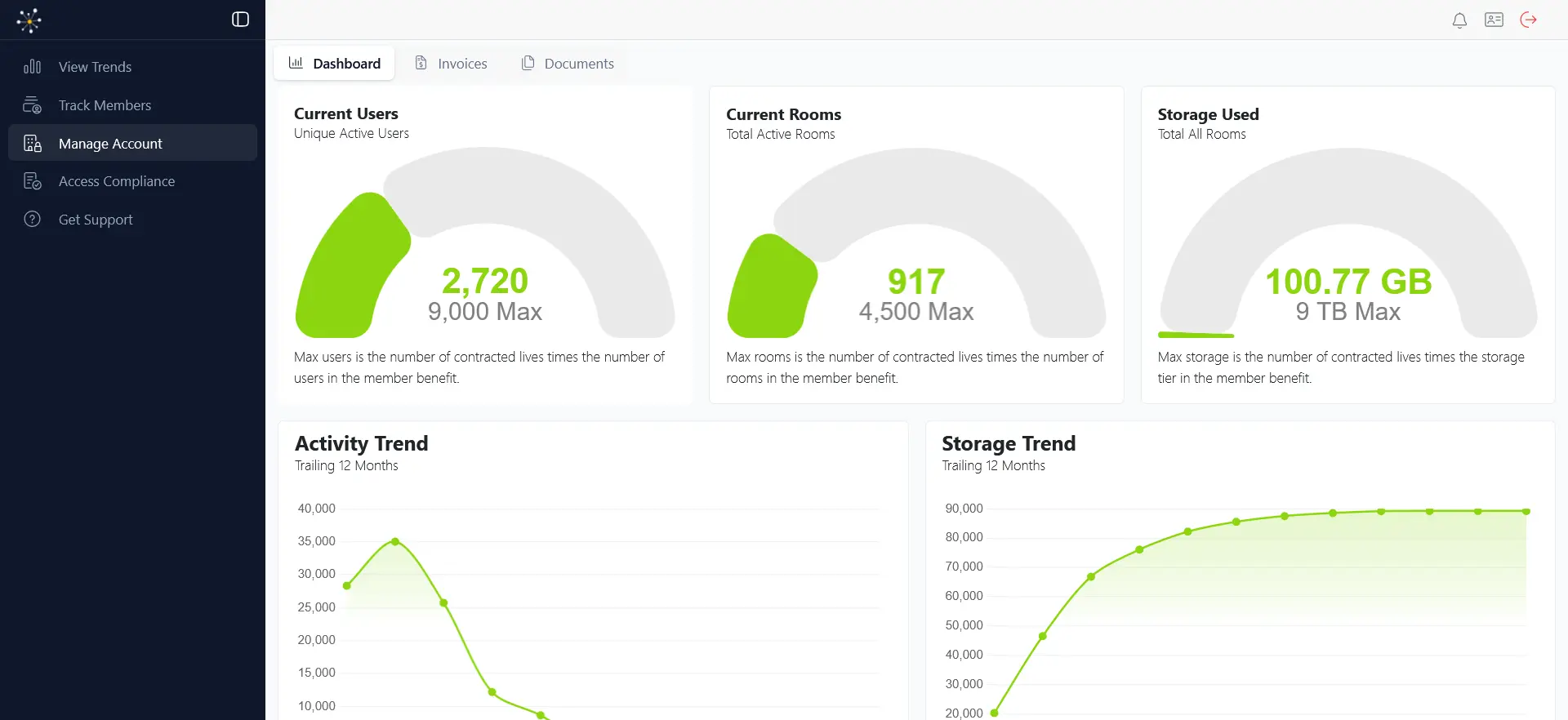Open Access Compliance page
The height and width of the screenshot is (720, 1568).
coord(132,181)
